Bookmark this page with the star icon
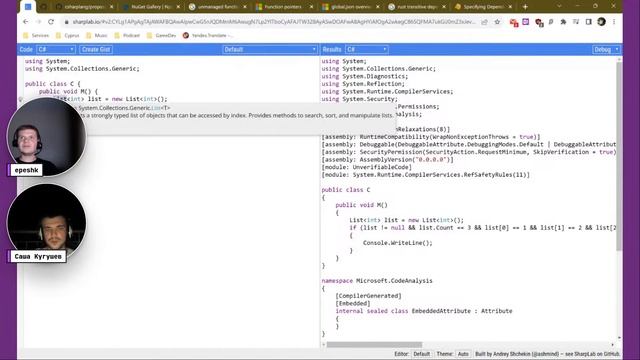 pyautogui.click(x=497, y=22)
